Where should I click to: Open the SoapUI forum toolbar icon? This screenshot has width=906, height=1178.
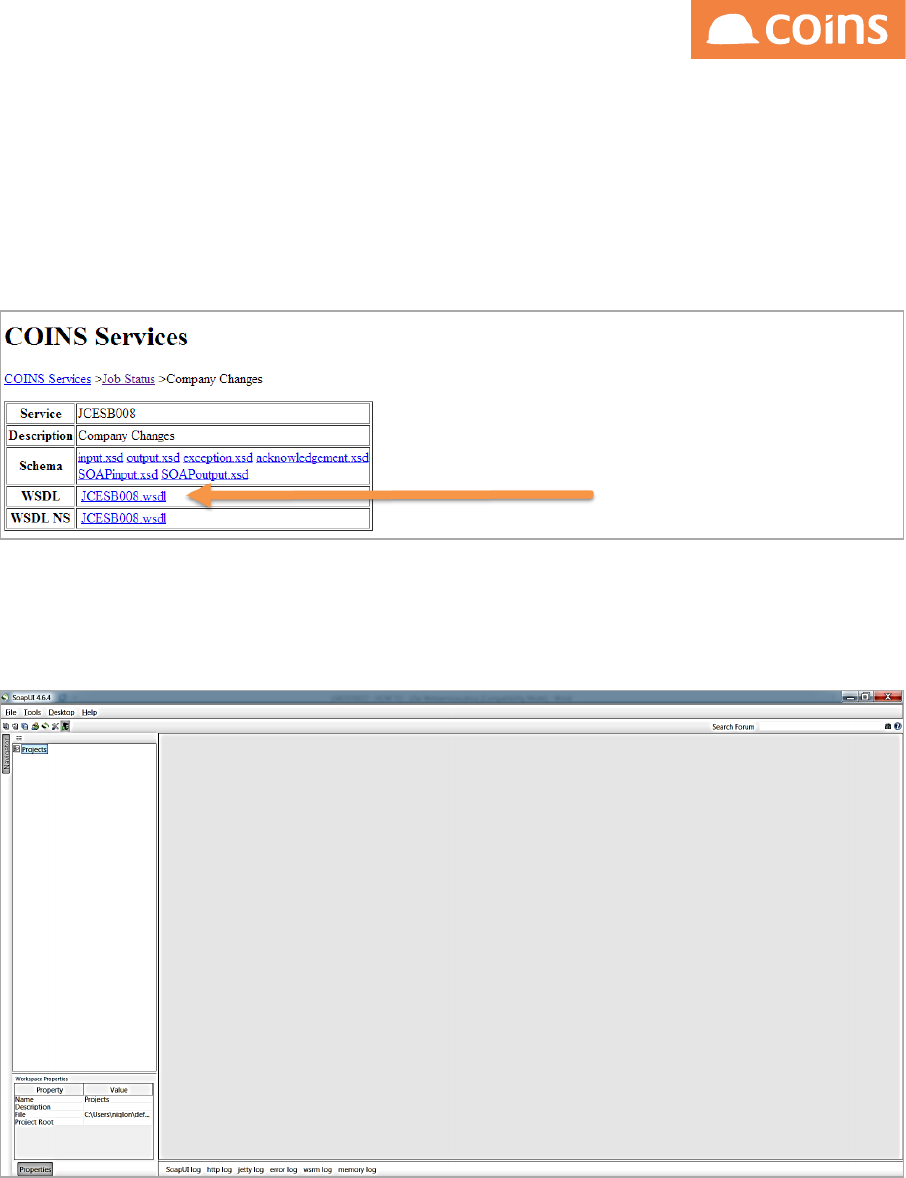pyautogui.click(x=35, y=726)
